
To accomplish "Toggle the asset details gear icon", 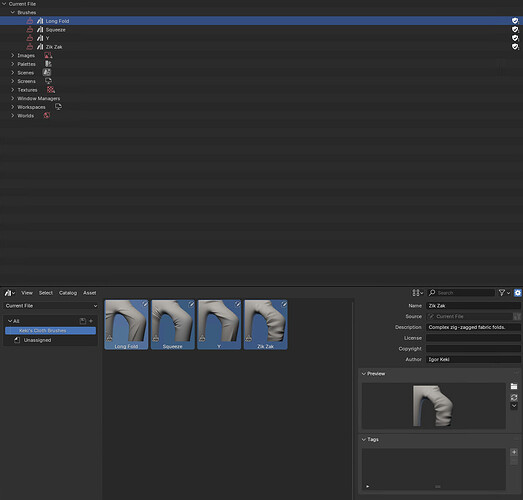I will click(x=517, y=293).
